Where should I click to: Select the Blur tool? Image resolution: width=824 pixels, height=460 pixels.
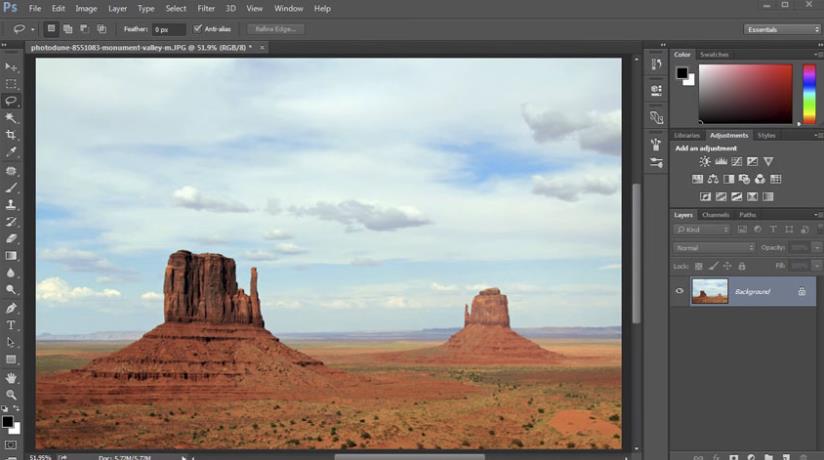11,273
